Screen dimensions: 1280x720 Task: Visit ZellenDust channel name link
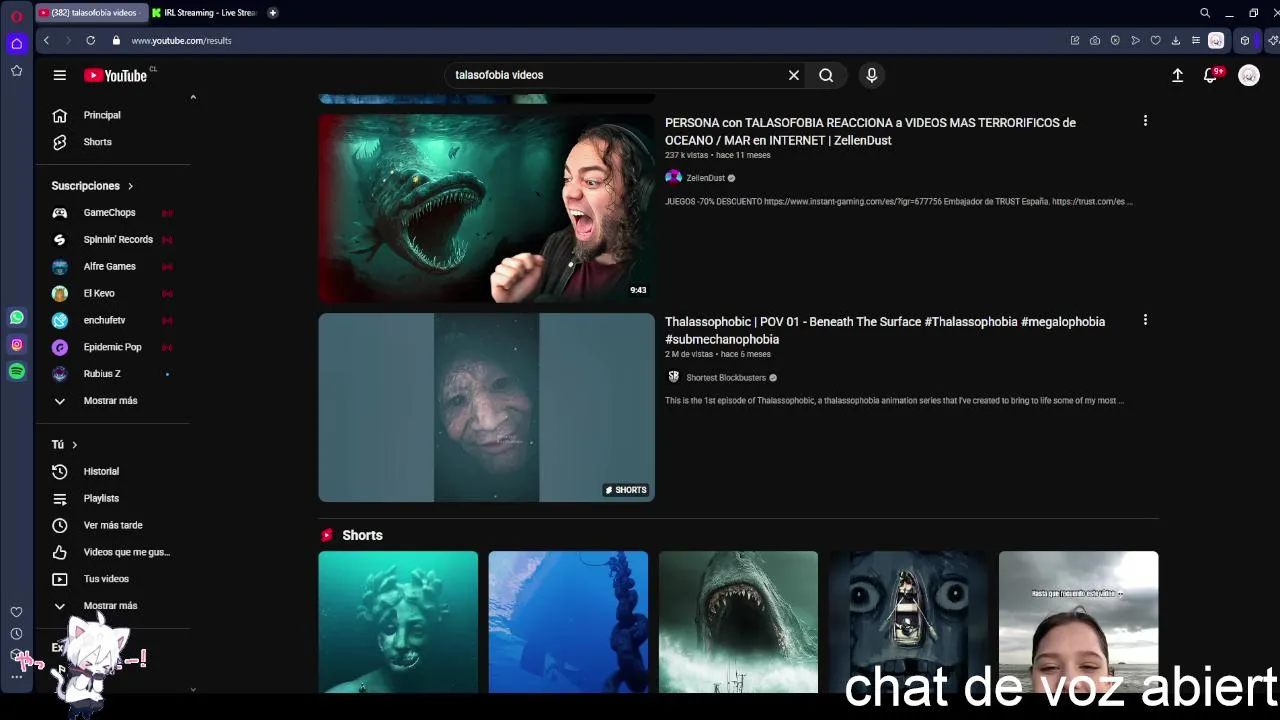click(x=705, y=178)
